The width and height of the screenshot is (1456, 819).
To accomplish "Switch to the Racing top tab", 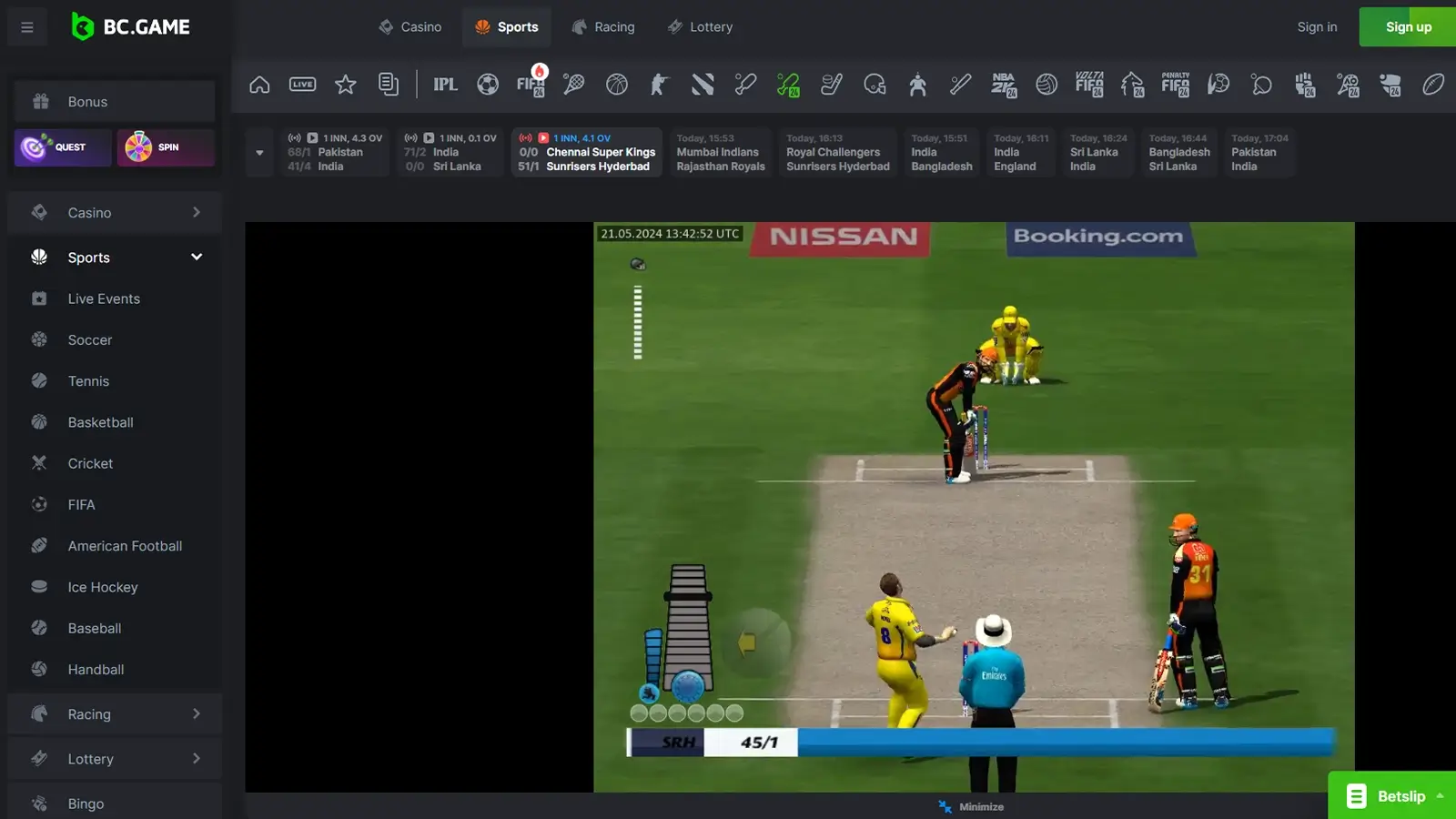I will click(603, 27).
